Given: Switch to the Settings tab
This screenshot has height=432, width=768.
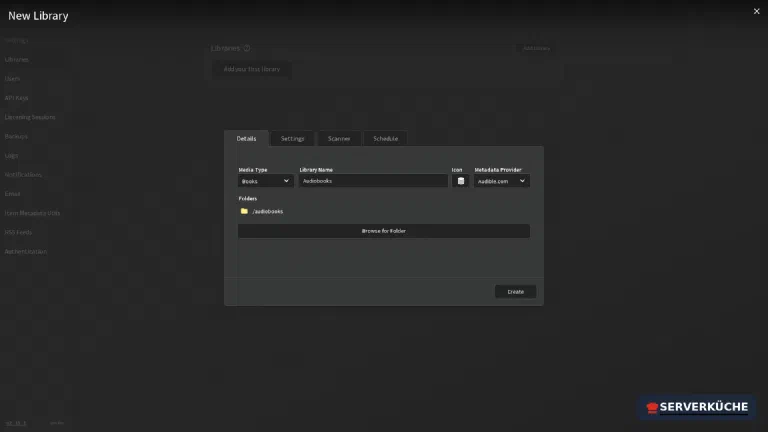Looking at the screenshot, I should pyautogui.click(x=292, y=139).
